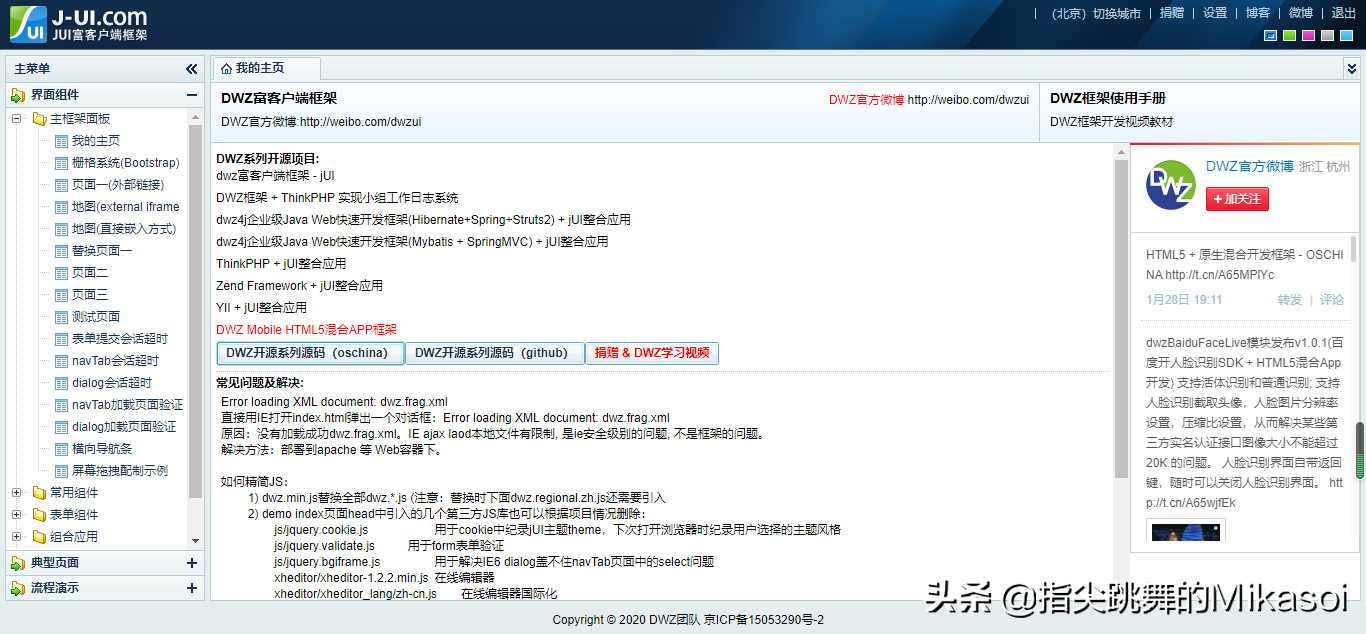Expand the 组合应用 tree node

pos(17,537)
